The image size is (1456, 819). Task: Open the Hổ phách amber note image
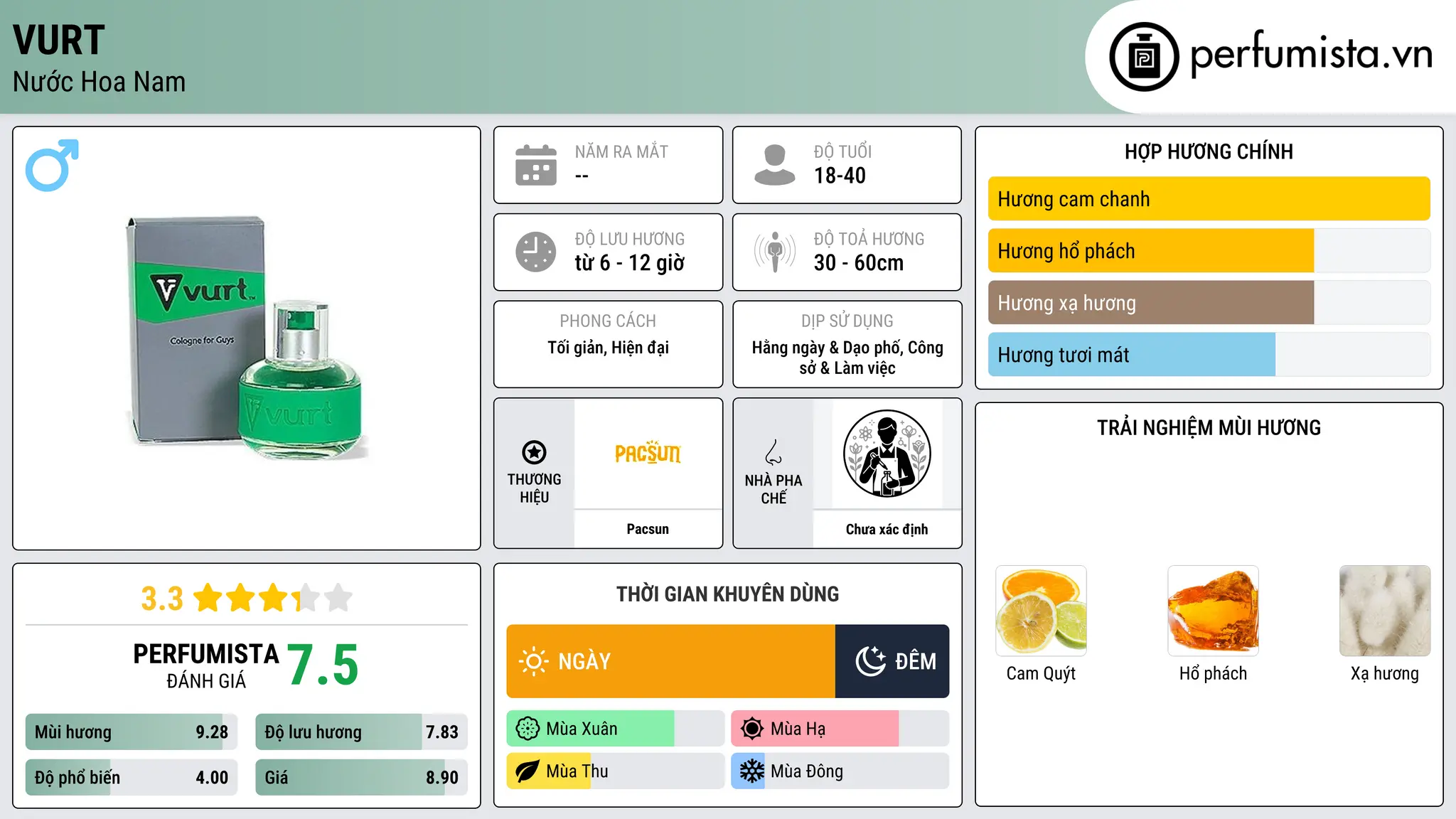pos(1213,611)
